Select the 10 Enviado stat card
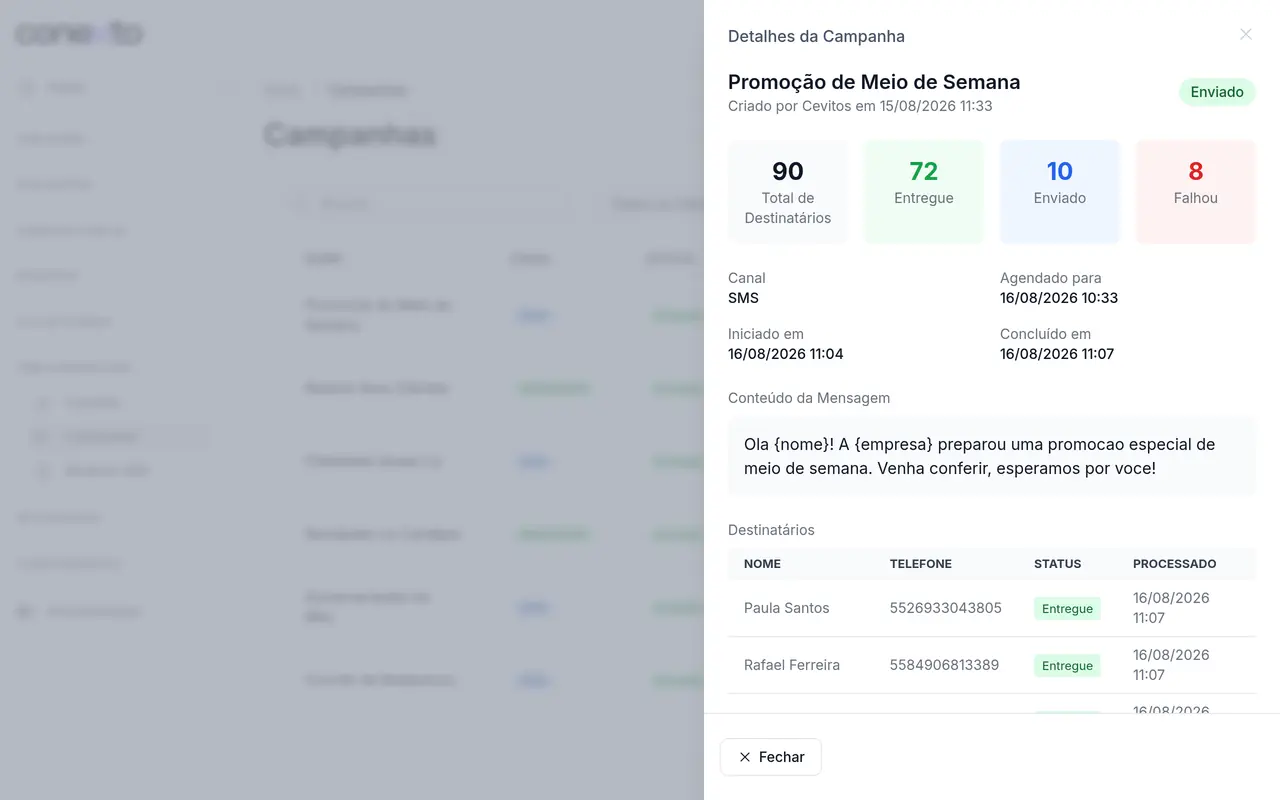 [1060, 192]
